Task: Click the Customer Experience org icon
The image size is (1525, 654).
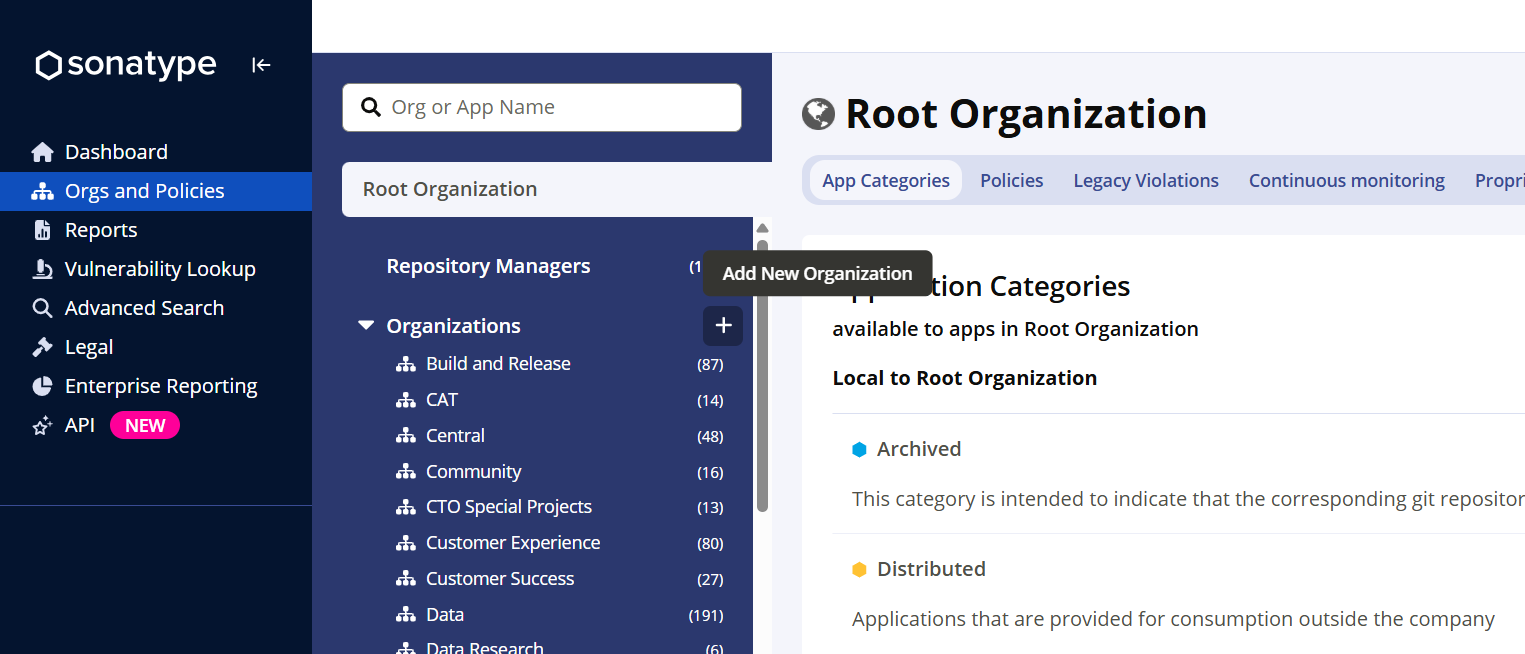Action: (x=405, y=544)
